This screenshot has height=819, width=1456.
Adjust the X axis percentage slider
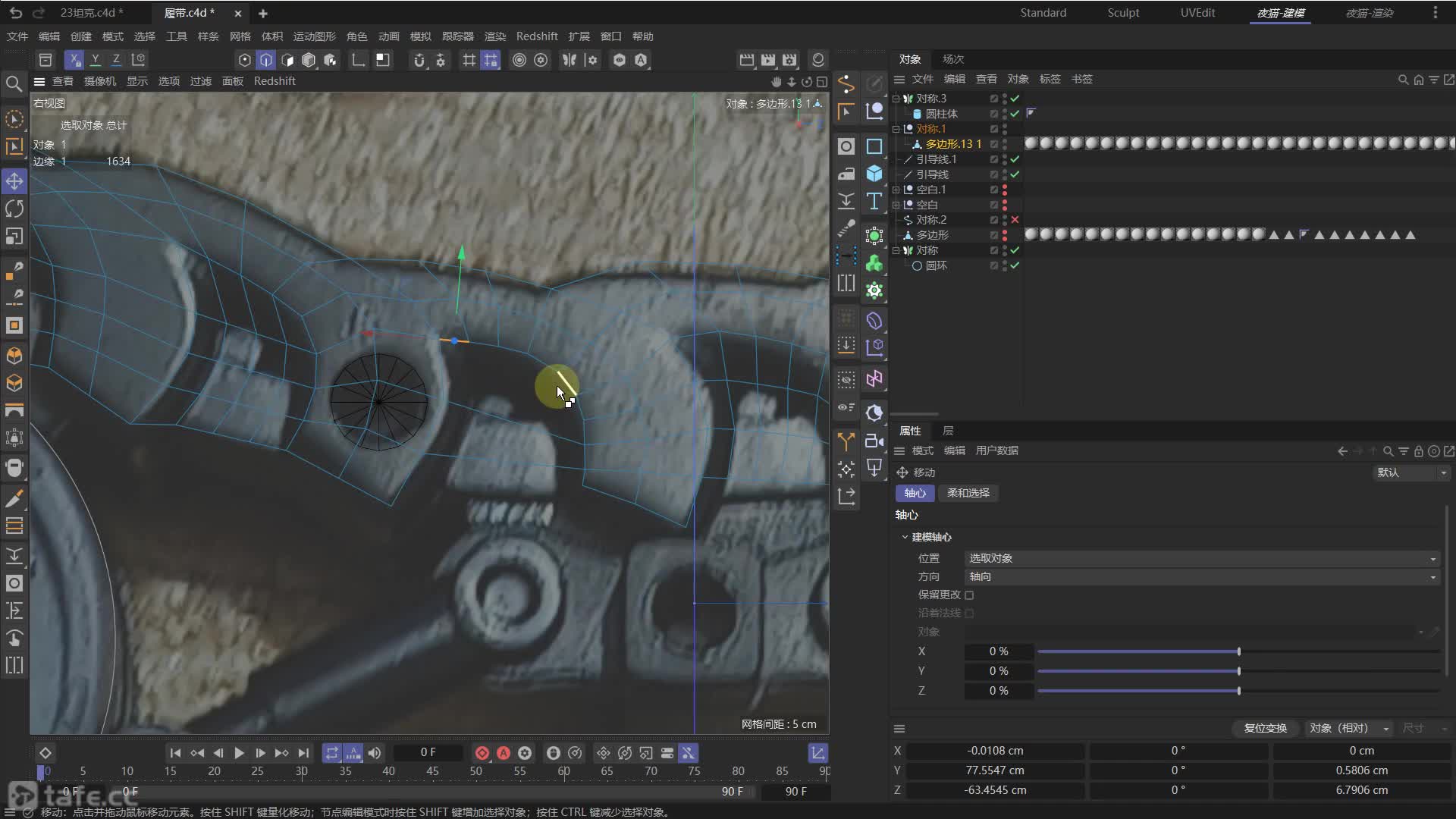(1238, 651)
